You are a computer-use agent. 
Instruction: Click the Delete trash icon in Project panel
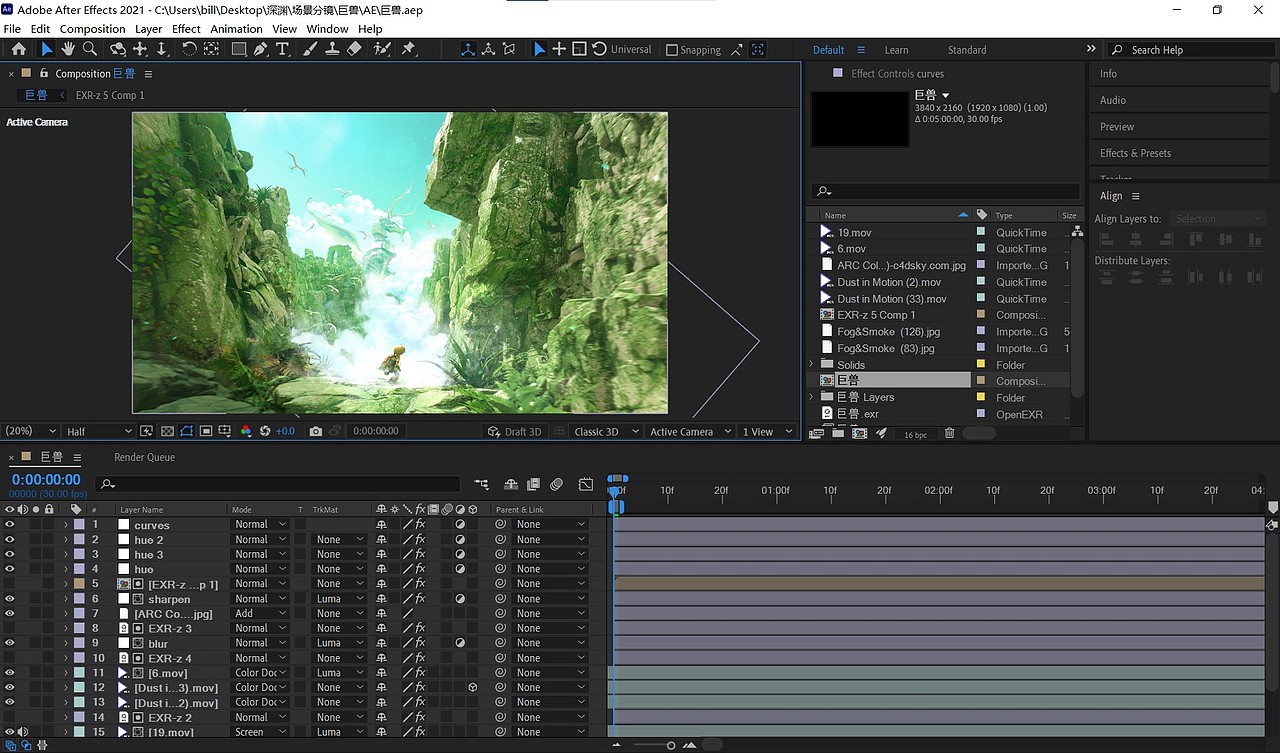coord(950,433)
